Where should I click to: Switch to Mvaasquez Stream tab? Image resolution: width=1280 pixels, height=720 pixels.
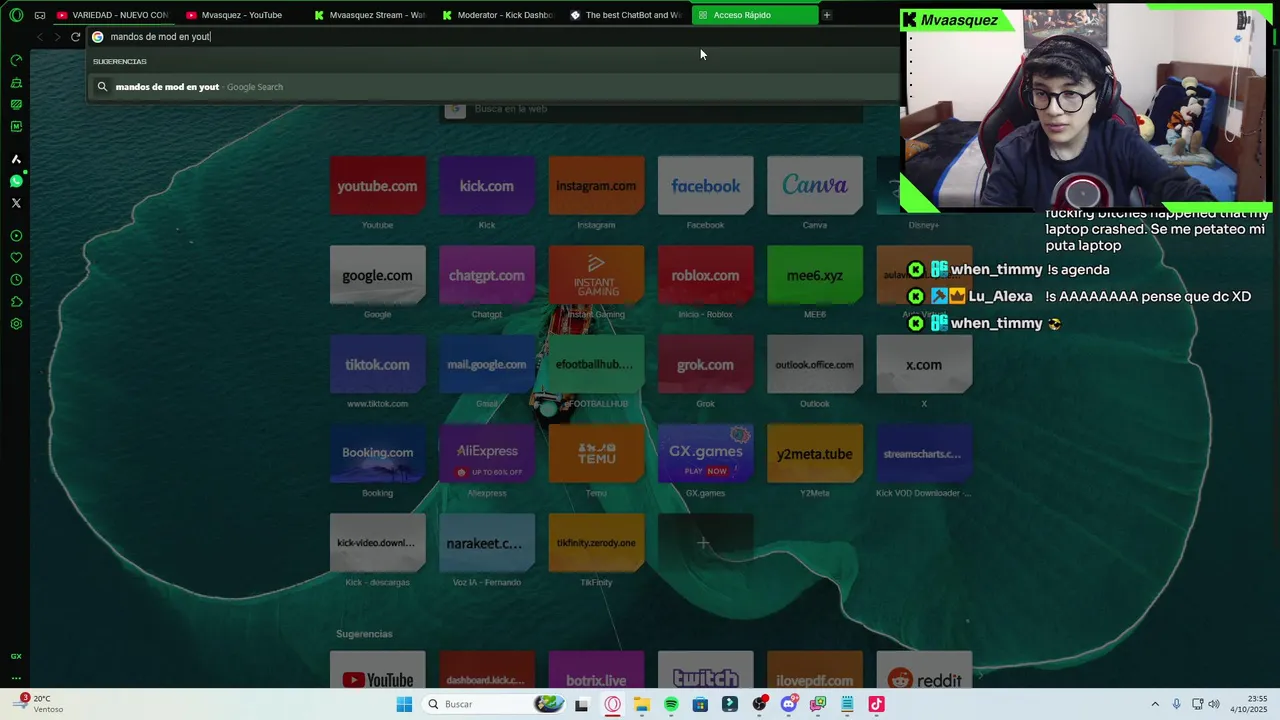click(369, 15)
